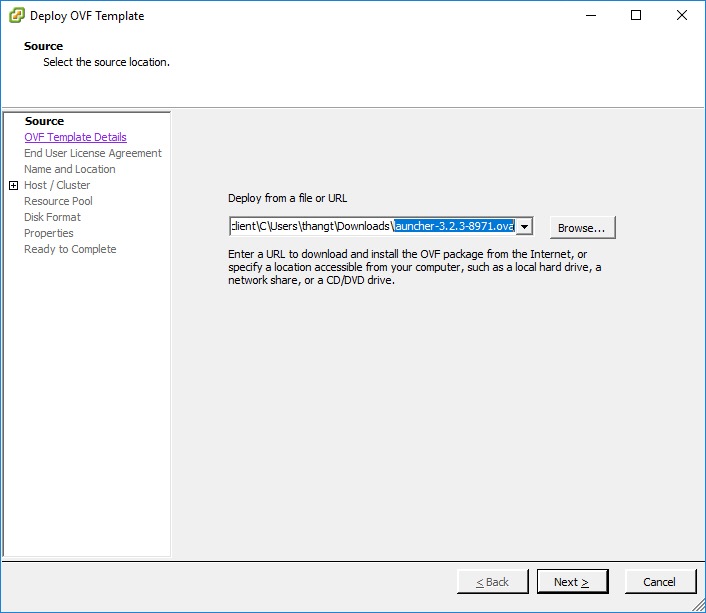Open the OVF Template Details link
Image resolution: width=706 pixels, height=613 pixels.
tap(75, 137)
